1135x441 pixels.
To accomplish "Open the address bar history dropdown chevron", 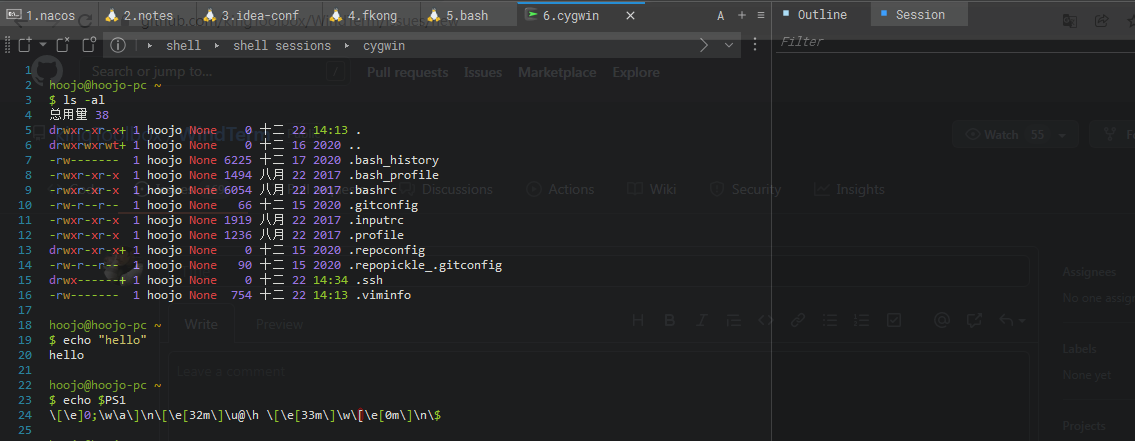I will (x=729, y=46).
